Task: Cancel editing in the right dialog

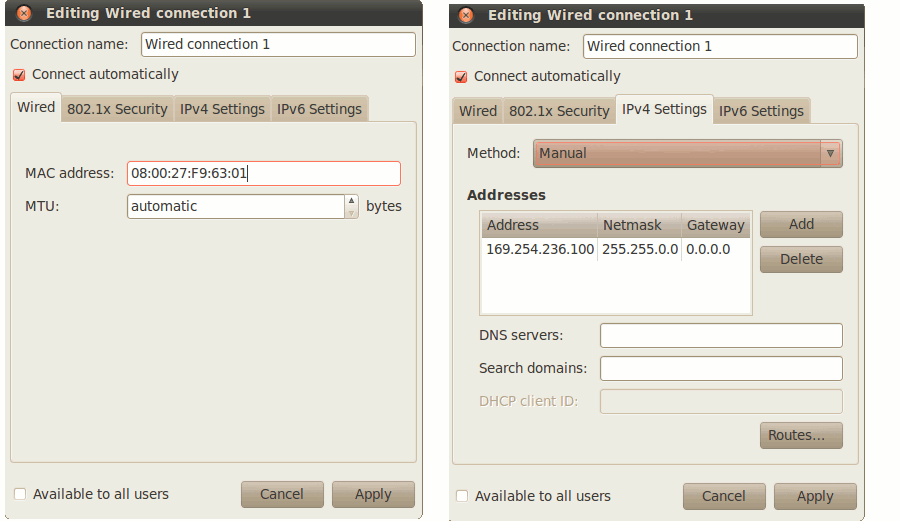Action: tap(723, 496)
